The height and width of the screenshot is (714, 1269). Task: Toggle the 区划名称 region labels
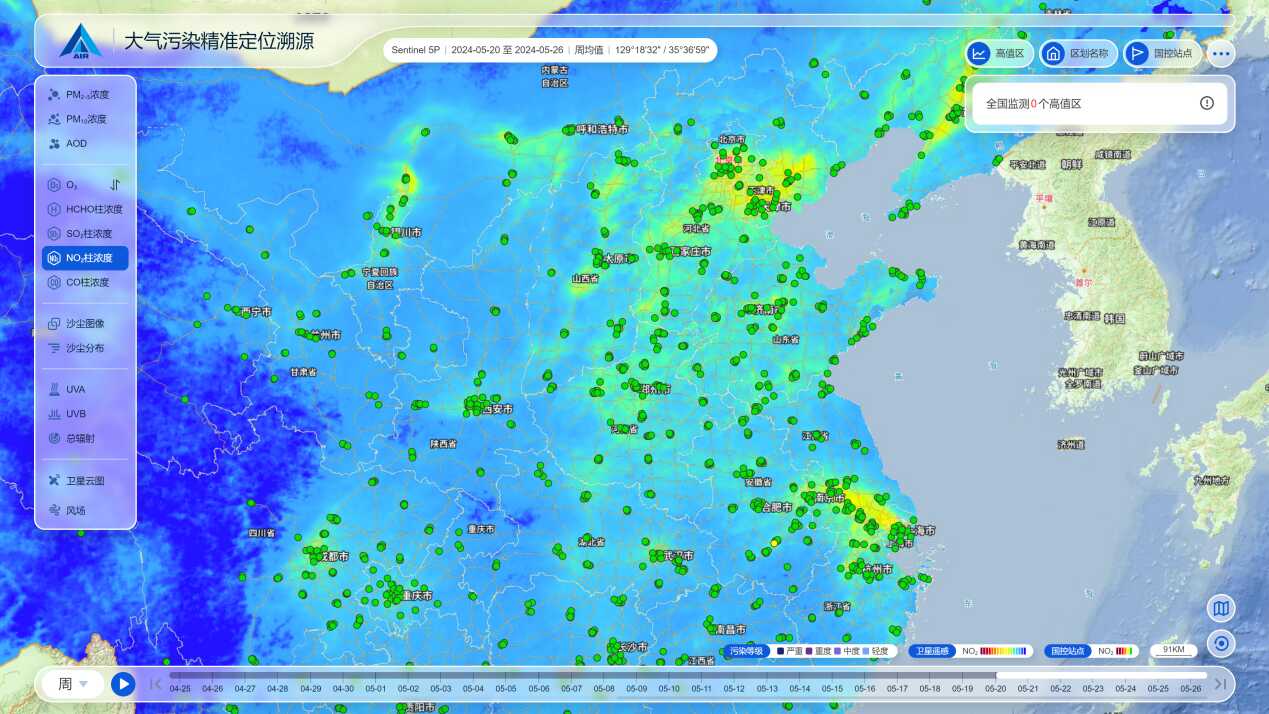[x=1078, y=53]
